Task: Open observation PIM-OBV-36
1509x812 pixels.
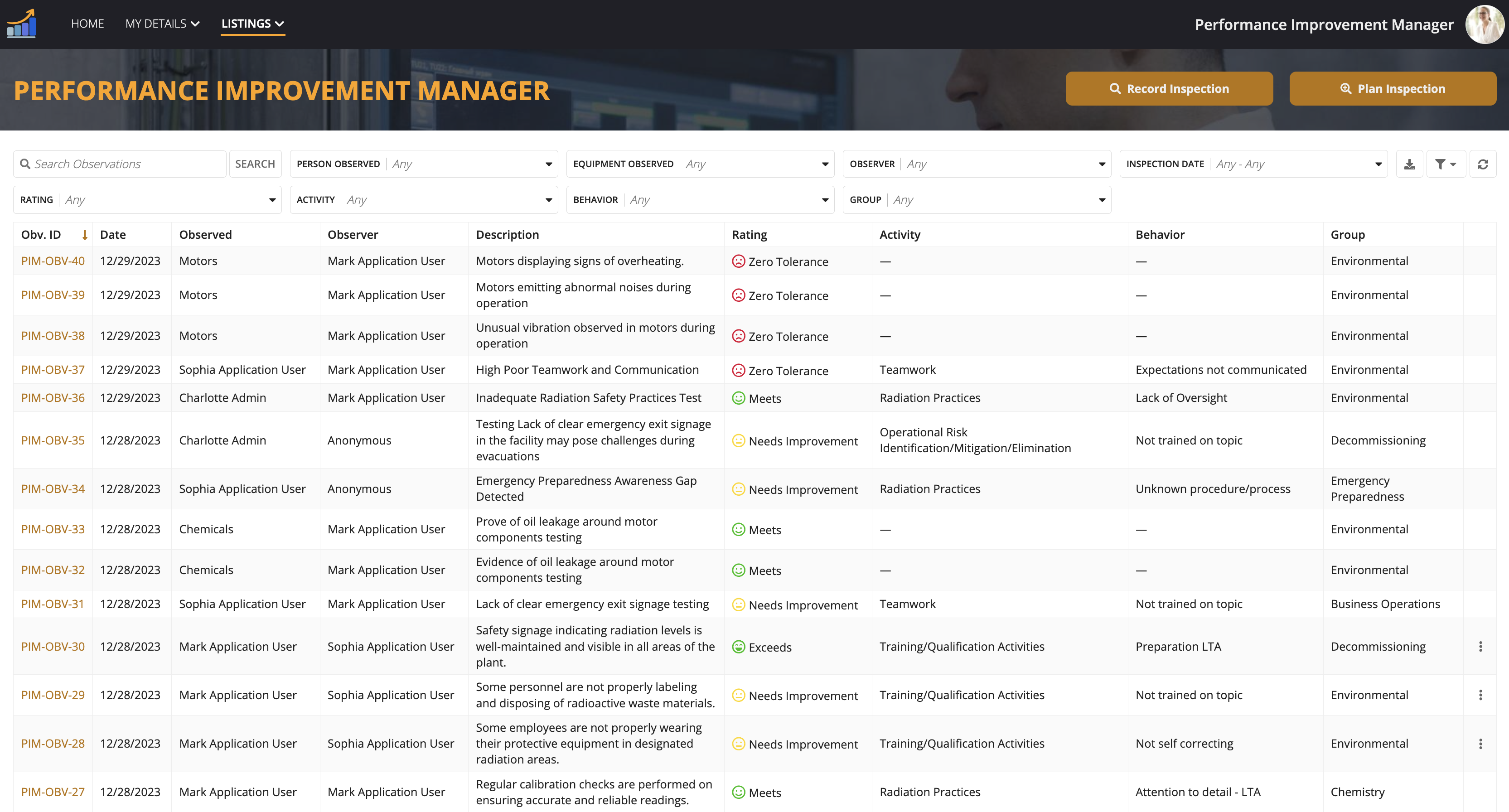Action: (x=53, y=398)
